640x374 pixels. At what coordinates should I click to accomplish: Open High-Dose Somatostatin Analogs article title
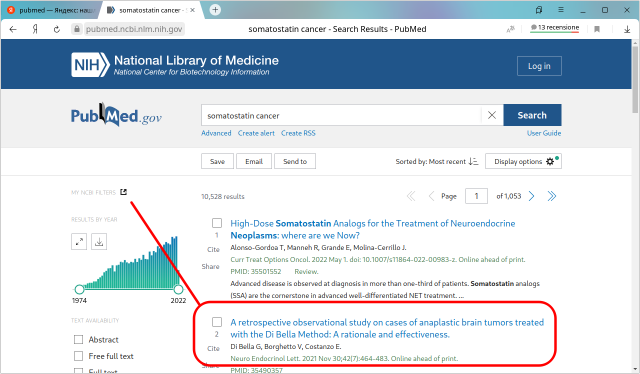click(x=373, y=229)
